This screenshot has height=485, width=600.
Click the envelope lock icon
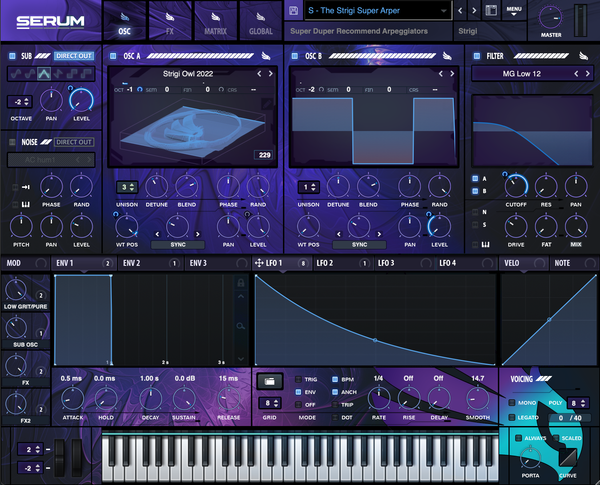click(x=240, y=284)
